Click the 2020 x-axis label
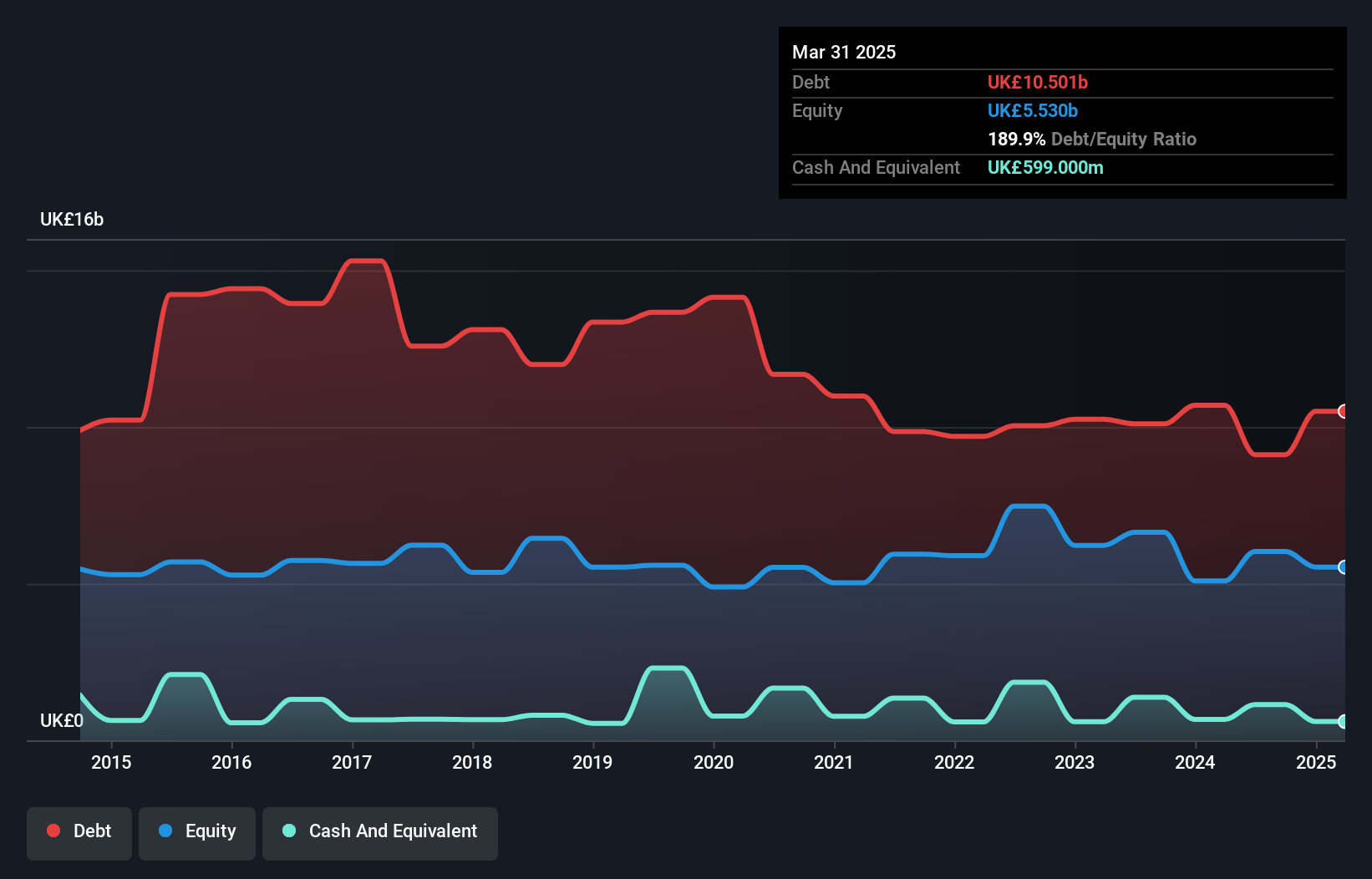 tap(714, 762)
